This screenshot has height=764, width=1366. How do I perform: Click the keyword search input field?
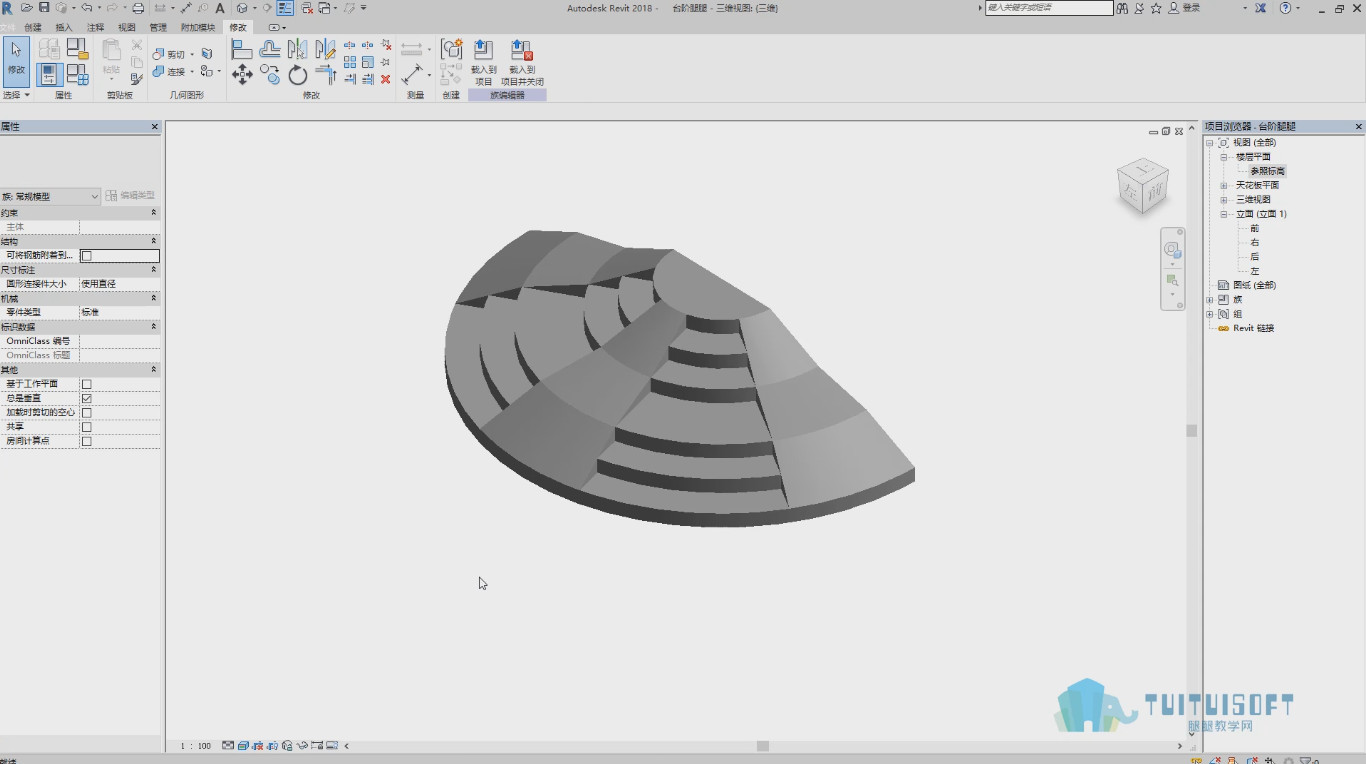[x=1049, y=8]
